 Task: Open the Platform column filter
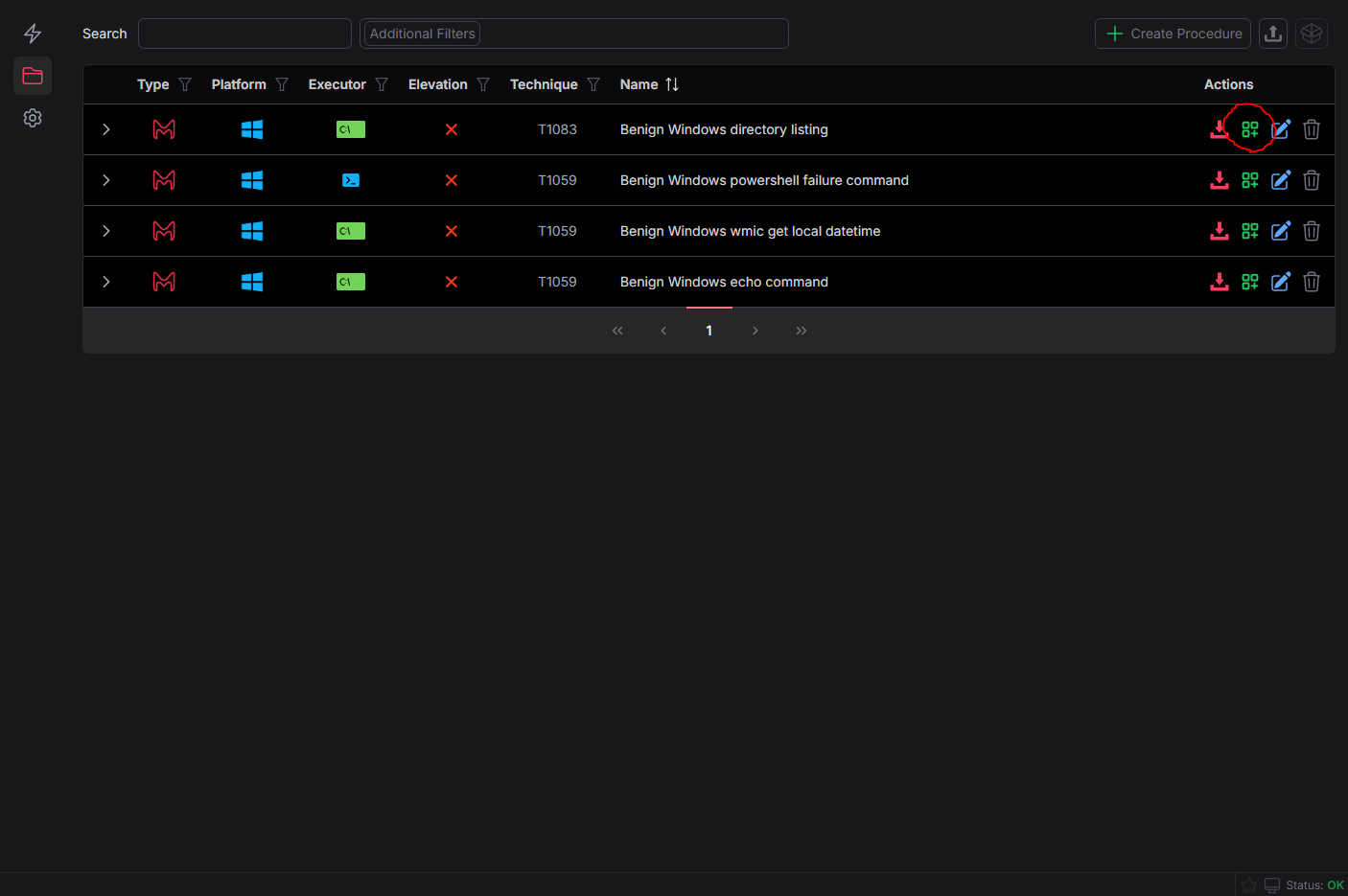click(282, 84)
